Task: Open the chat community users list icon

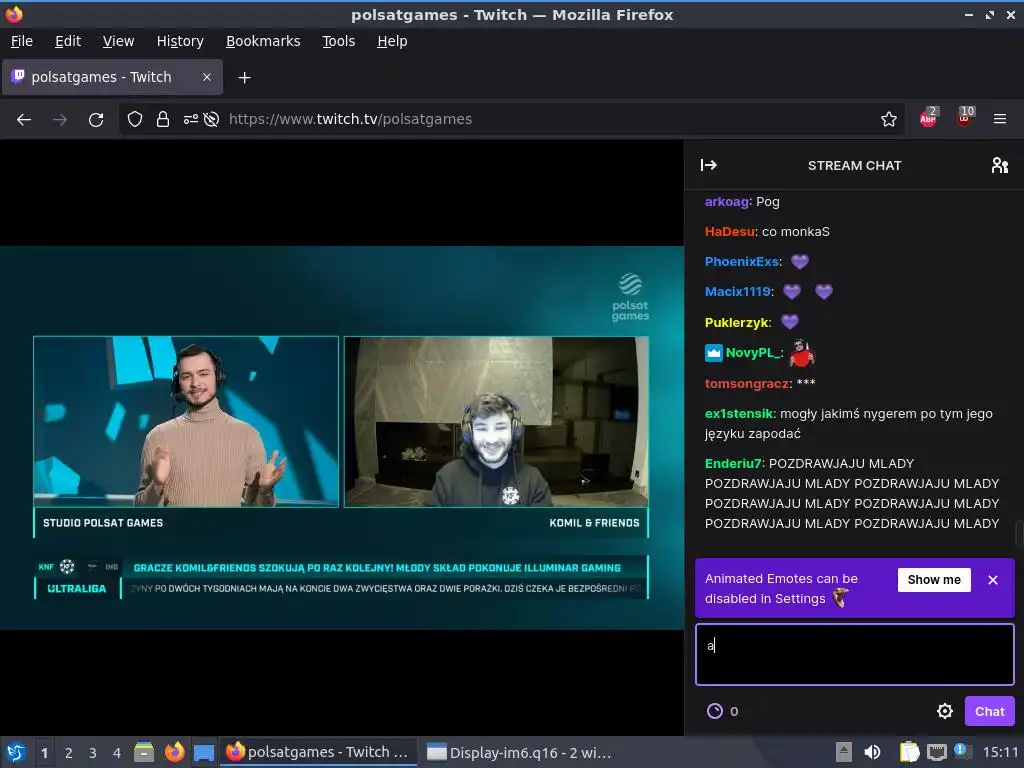Action: coord(999,165)
